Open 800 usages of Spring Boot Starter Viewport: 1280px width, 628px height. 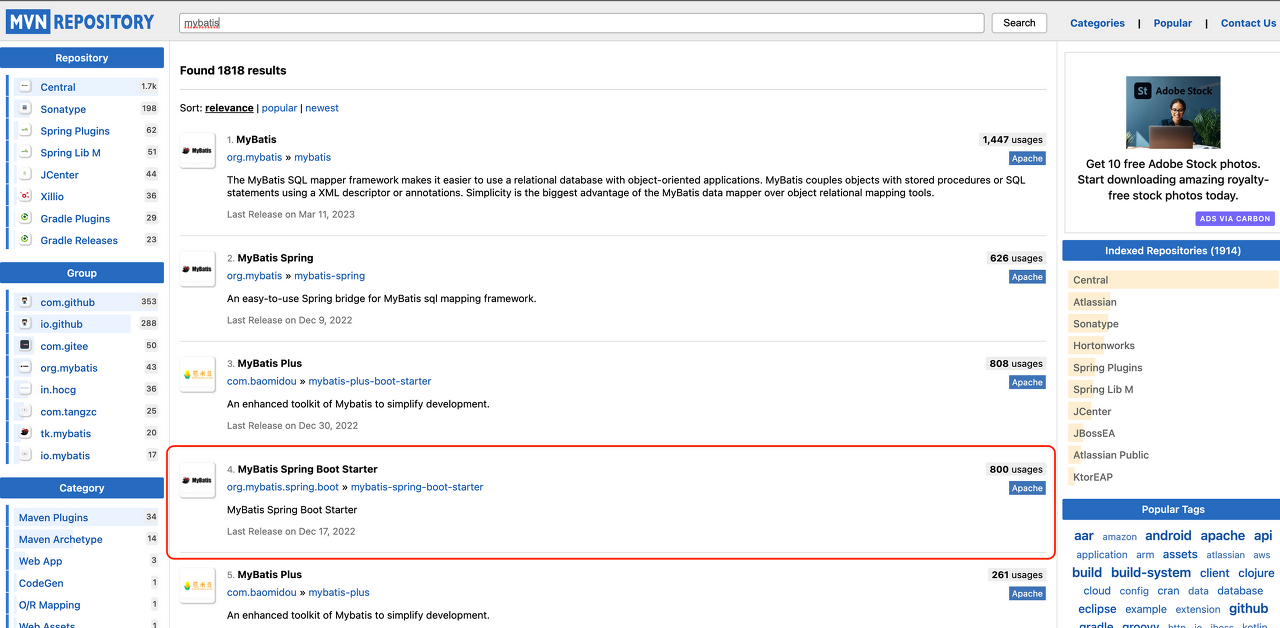point(1016,469)
